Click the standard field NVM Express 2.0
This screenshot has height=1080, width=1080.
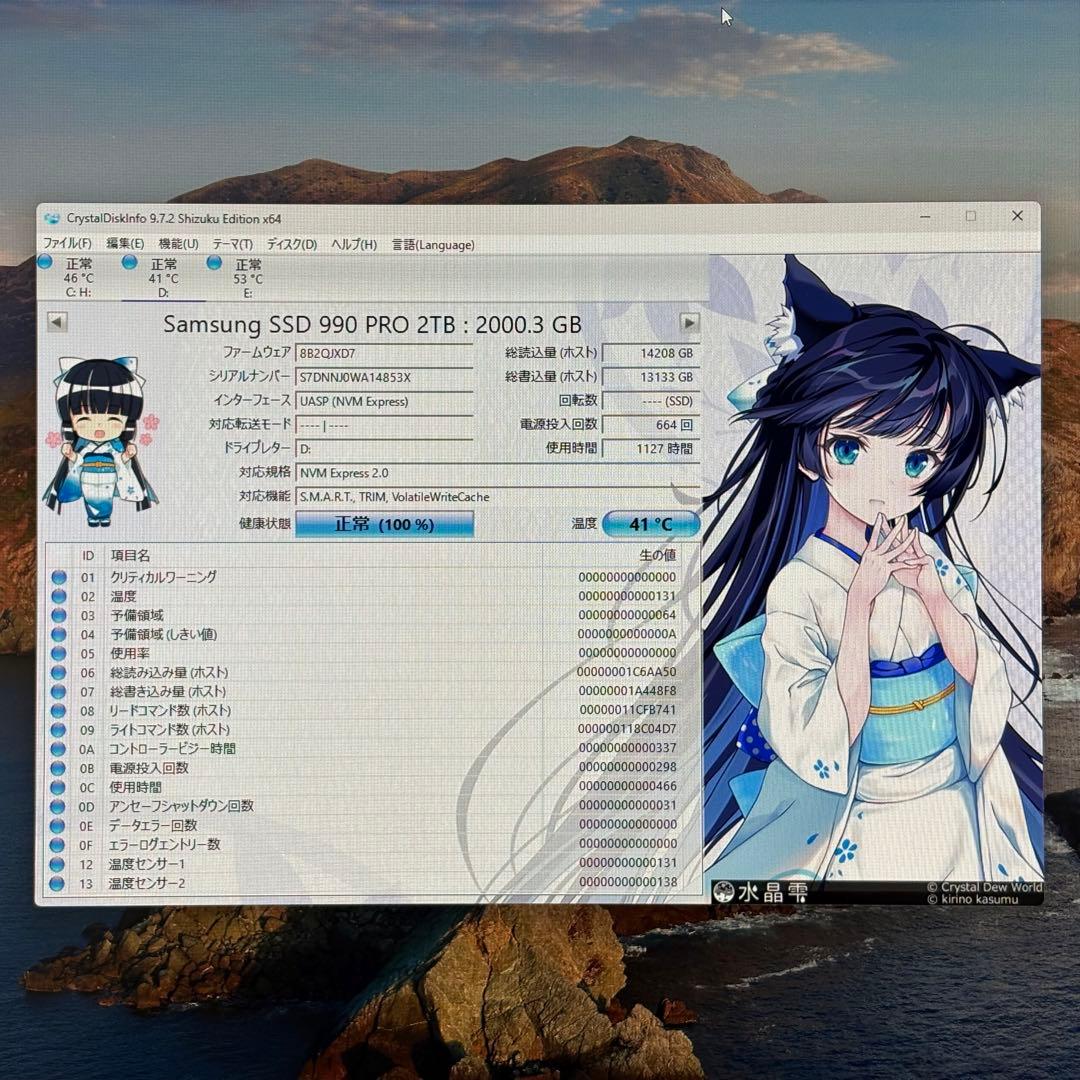click(x=498, y=473)
